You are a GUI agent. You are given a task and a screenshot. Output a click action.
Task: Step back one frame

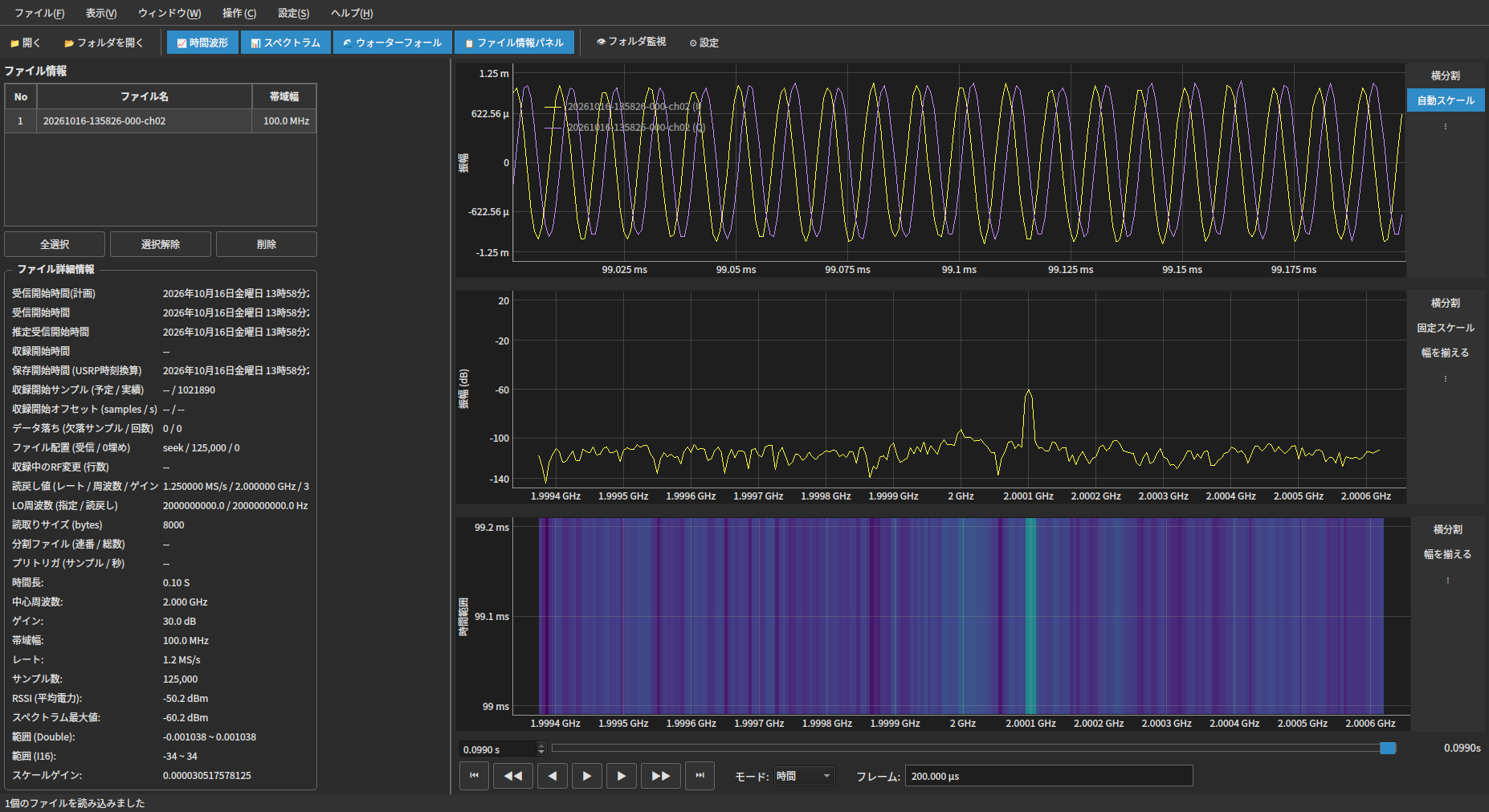(553, 776)
